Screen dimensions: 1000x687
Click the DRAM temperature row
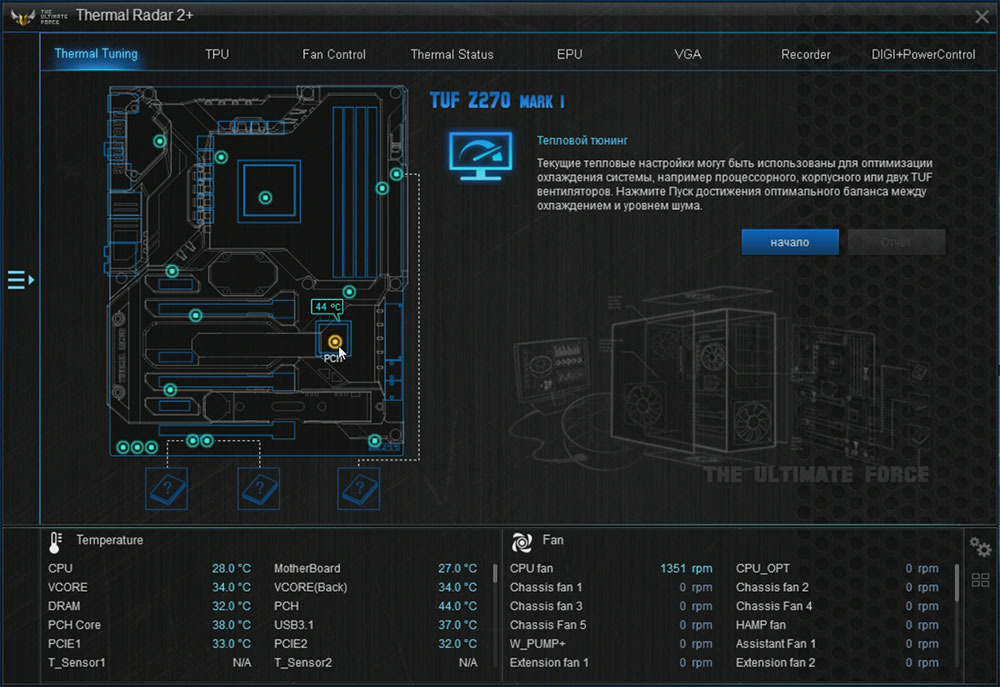[x=149, y=606]
